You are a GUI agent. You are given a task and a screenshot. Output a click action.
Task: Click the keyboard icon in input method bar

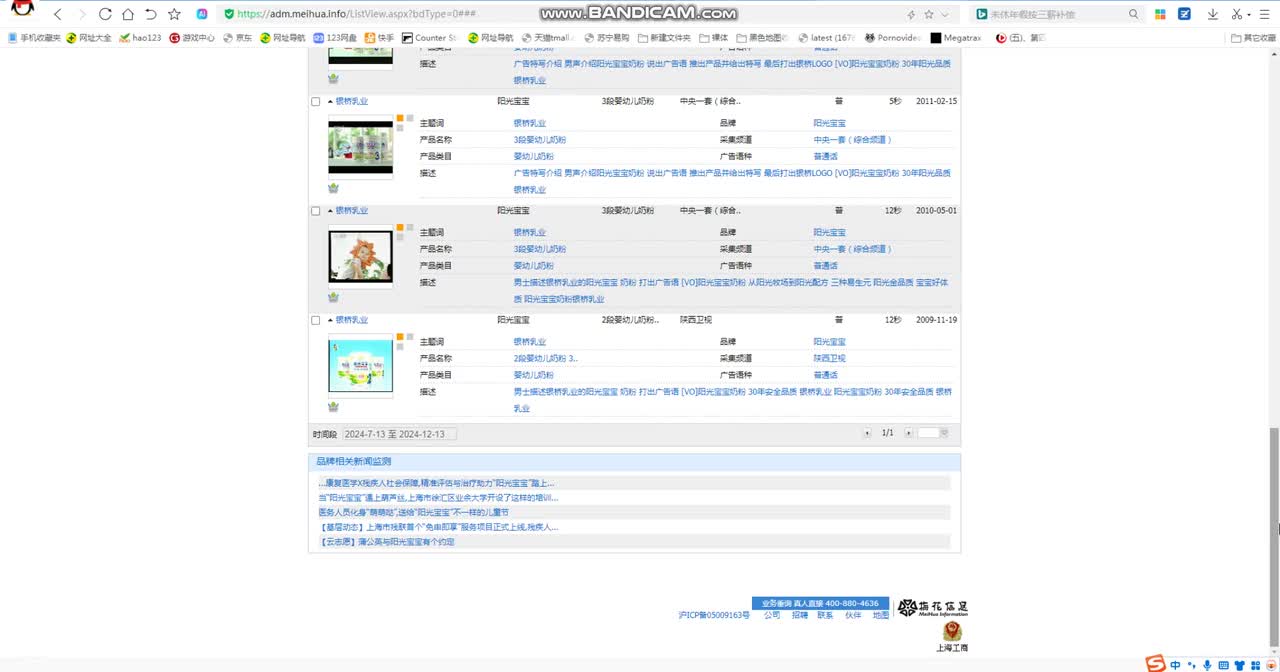(1223, 665)
